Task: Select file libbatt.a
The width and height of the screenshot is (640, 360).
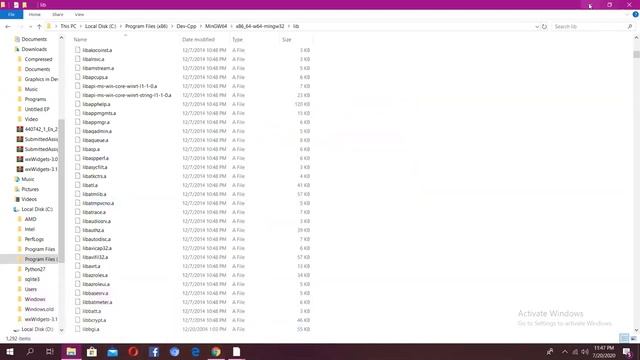Action: click(x=91, y=311)
